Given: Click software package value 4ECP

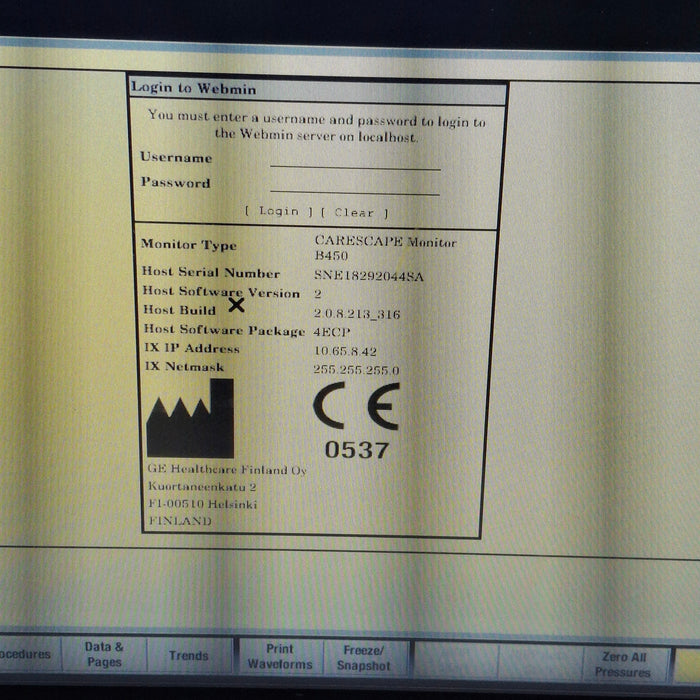Looking at the screenshot, I should [332, 332].
